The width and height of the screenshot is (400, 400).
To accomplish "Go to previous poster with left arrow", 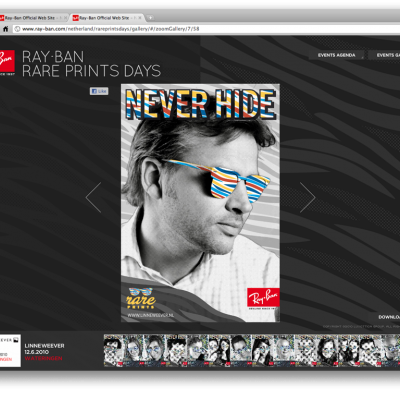I will click(94, 197).
